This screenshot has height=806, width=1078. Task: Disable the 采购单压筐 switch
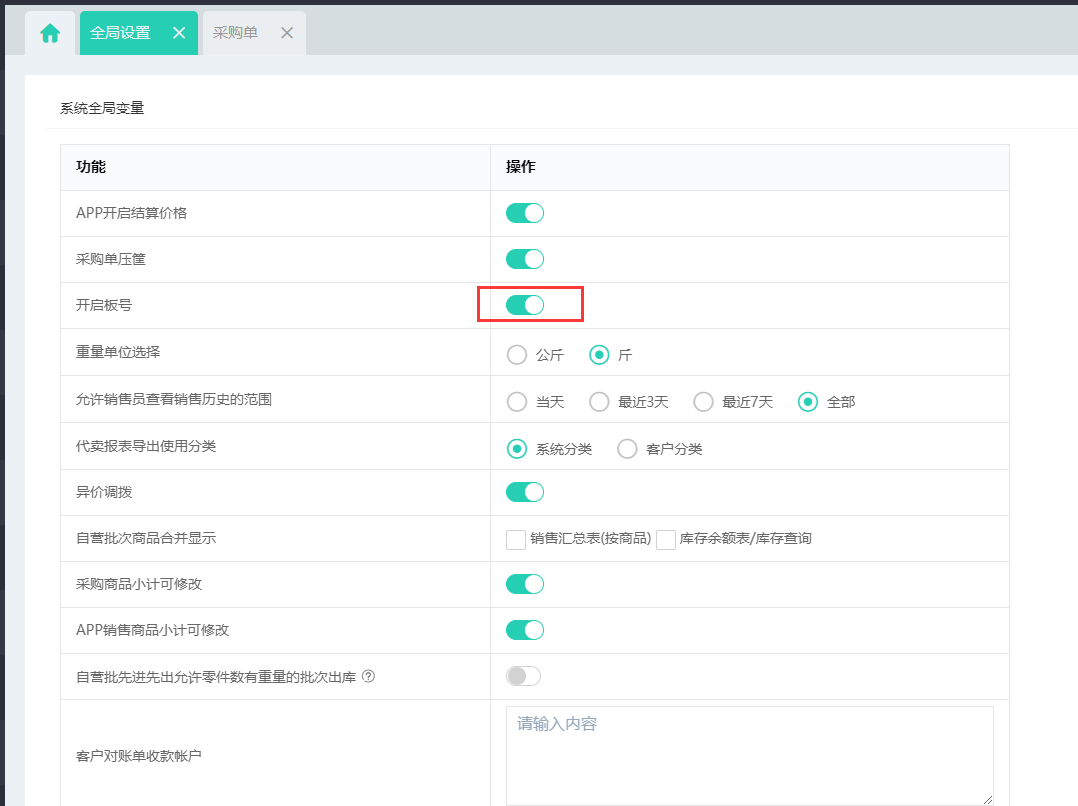[x=525, y=259]
